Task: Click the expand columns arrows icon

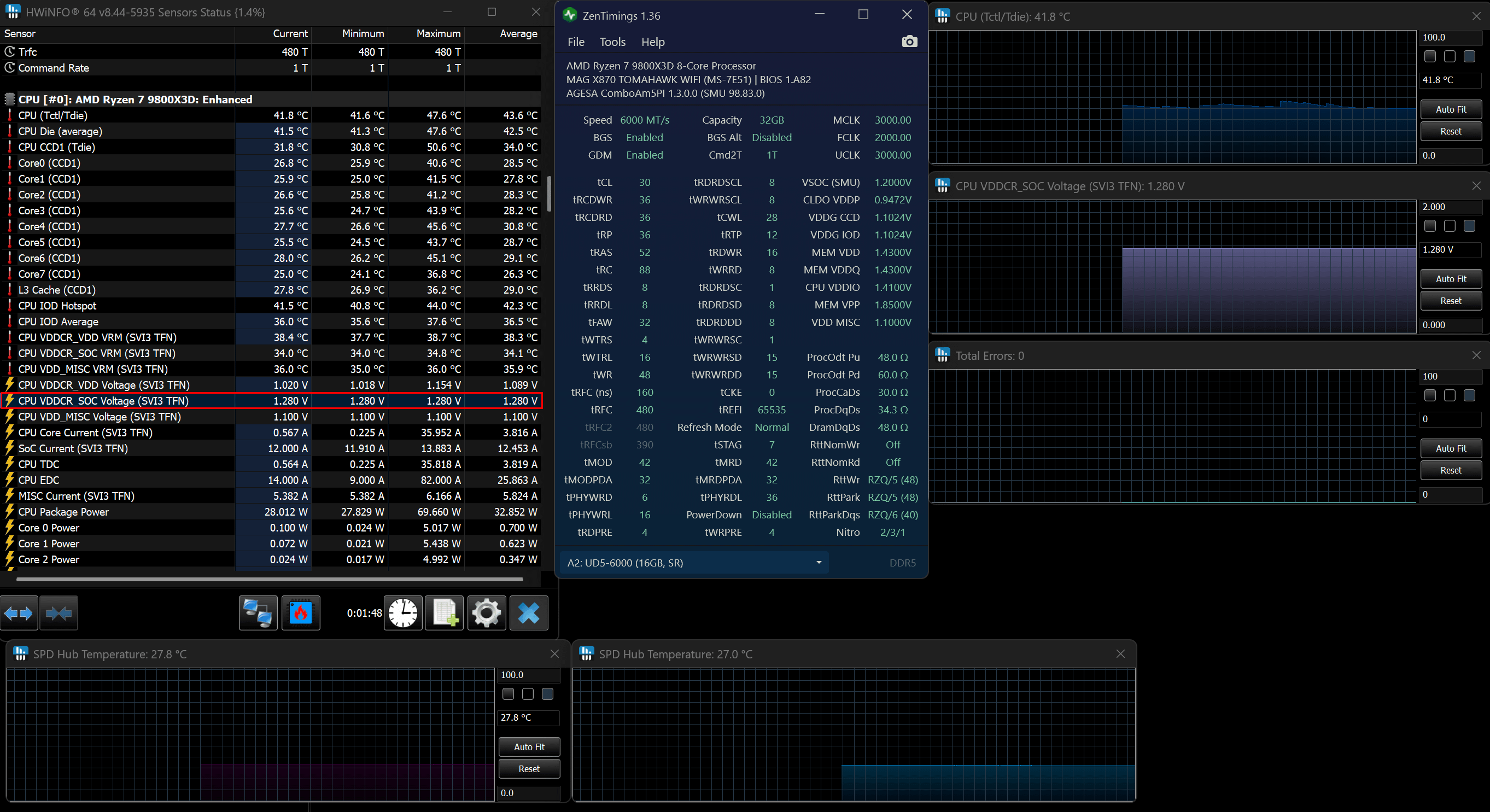Action: click(x=19, y=613)
